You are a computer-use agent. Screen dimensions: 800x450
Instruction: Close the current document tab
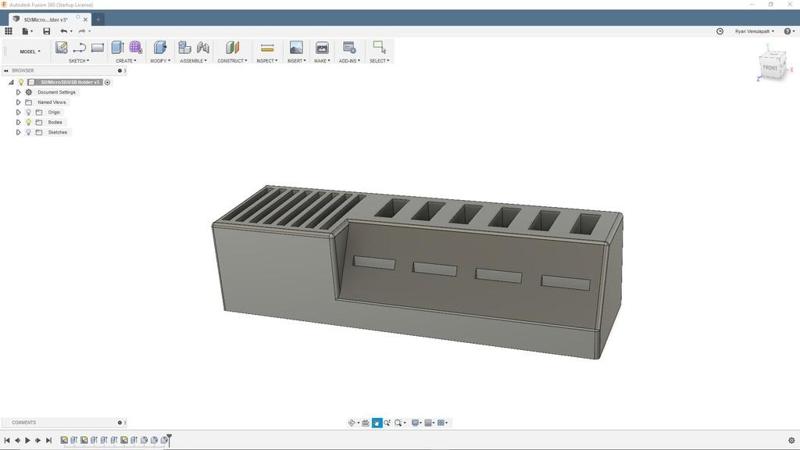[85, 19]
